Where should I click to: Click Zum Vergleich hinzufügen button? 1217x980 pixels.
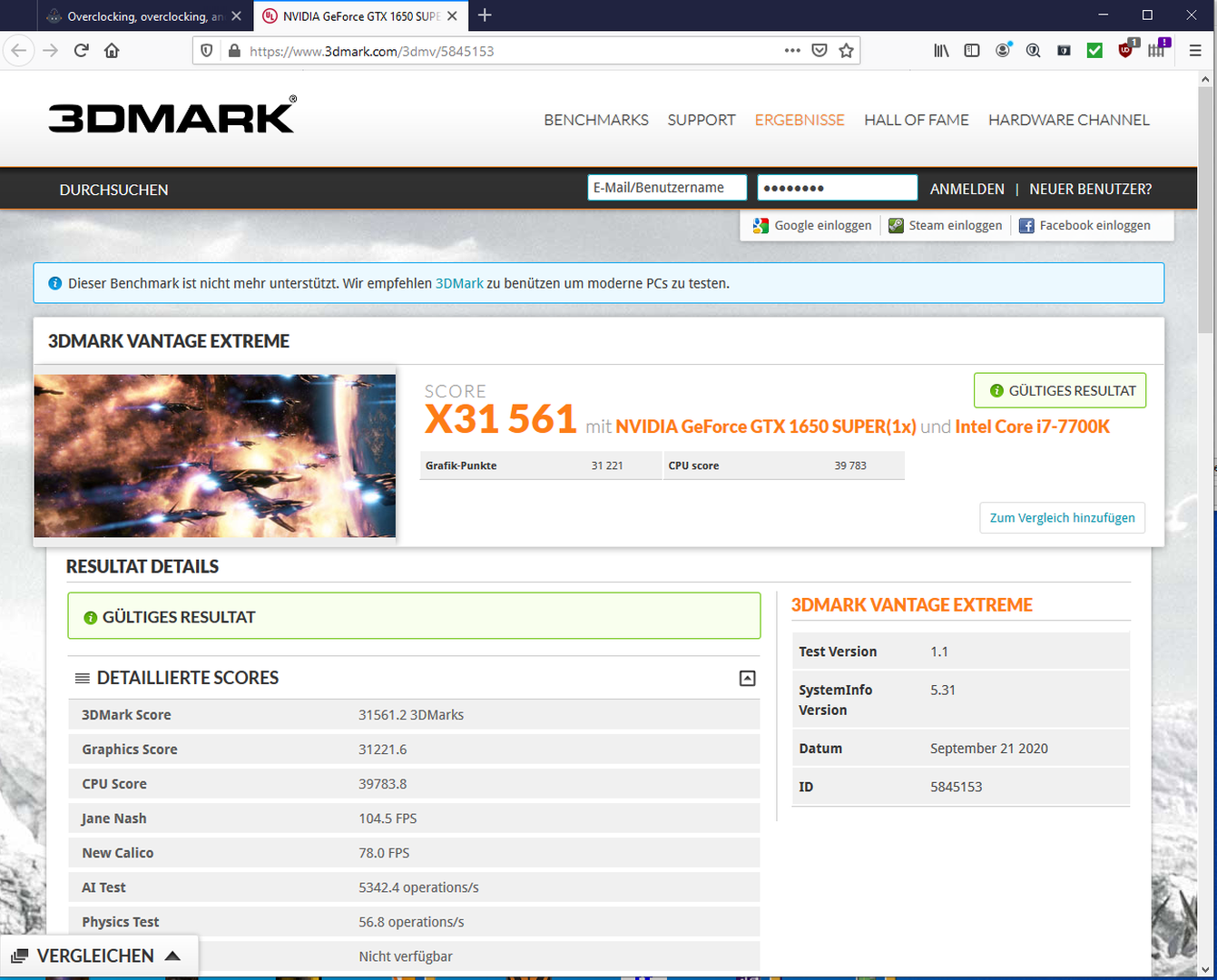point(1062,517)
